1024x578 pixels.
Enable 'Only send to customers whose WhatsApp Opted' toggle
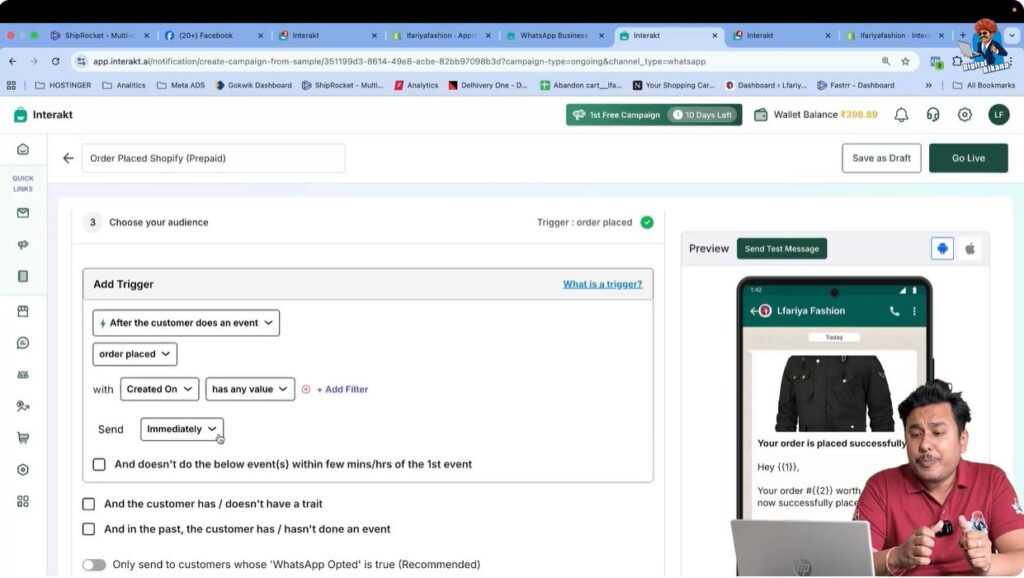pyautogui.click(x=94, y=564)
